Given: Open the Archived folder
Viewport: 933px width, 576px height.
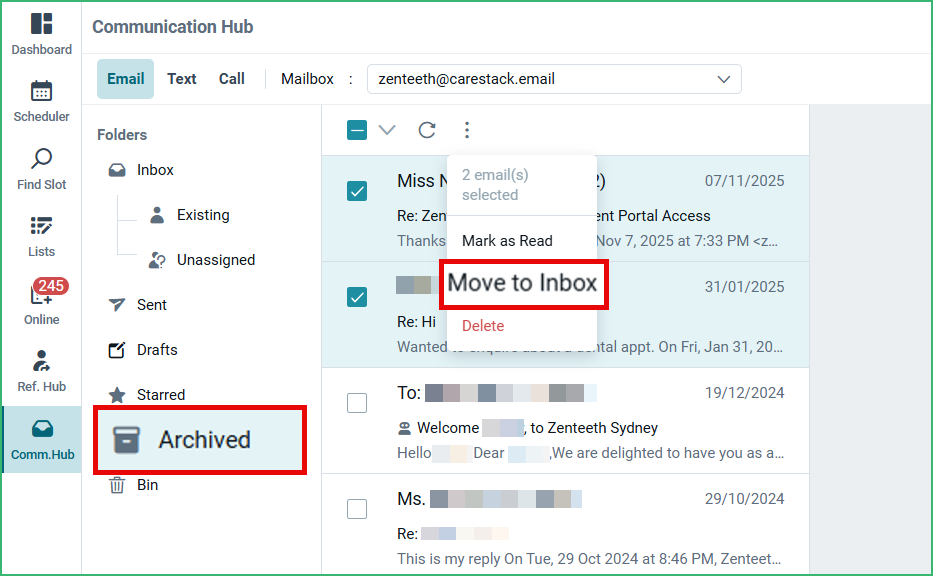Looking at the screenshot, I should (x=200, y=440).
